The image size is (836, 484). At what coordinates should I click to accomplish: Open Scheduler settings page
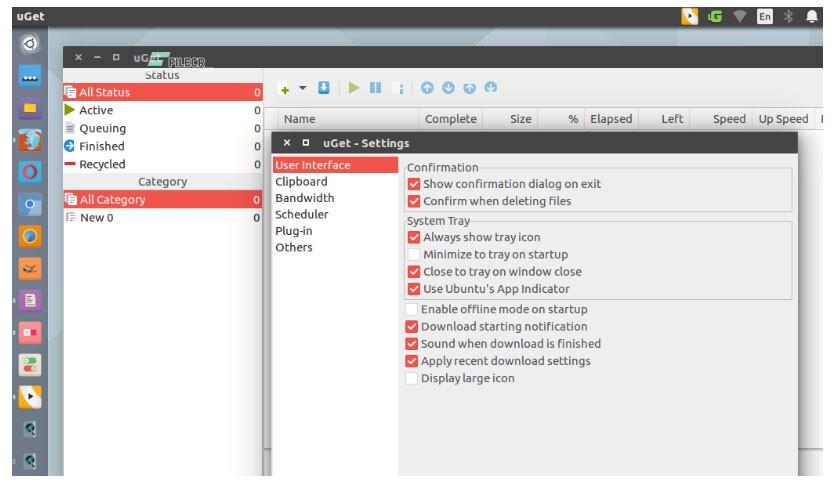[335, 214]
